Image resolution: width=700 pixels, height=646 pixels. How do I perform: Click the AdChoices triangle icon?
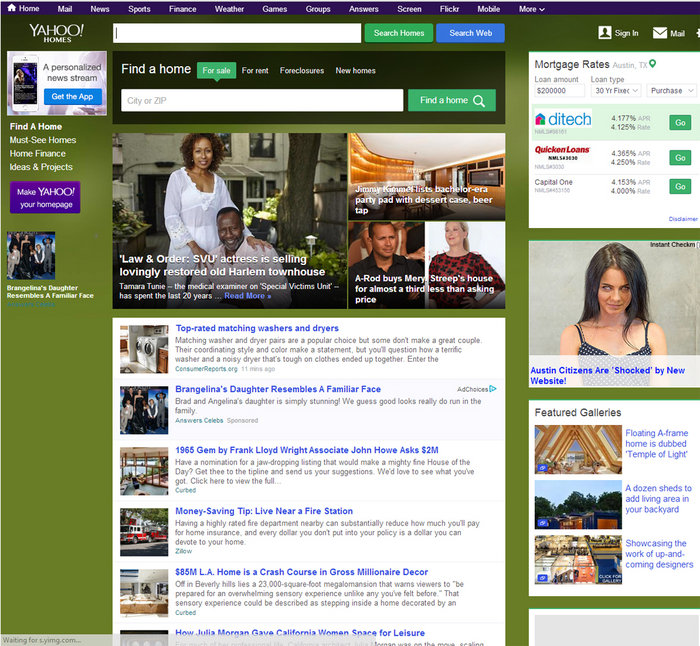pyautogui.click(x=493, y=389)
